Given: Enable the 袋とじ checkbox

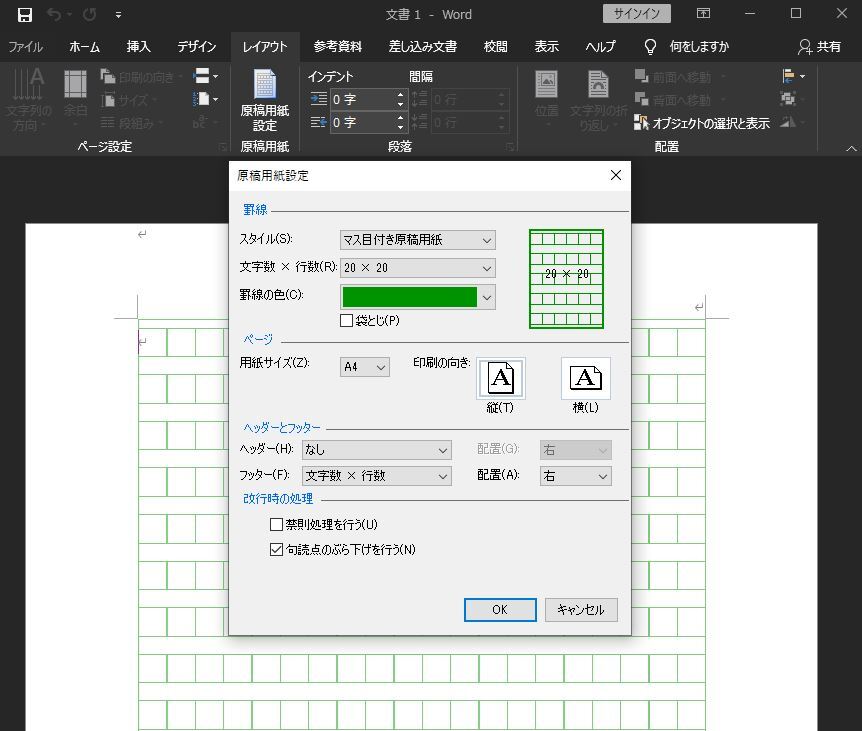Looking at the screenshot, I should click(x=347, y=321).
